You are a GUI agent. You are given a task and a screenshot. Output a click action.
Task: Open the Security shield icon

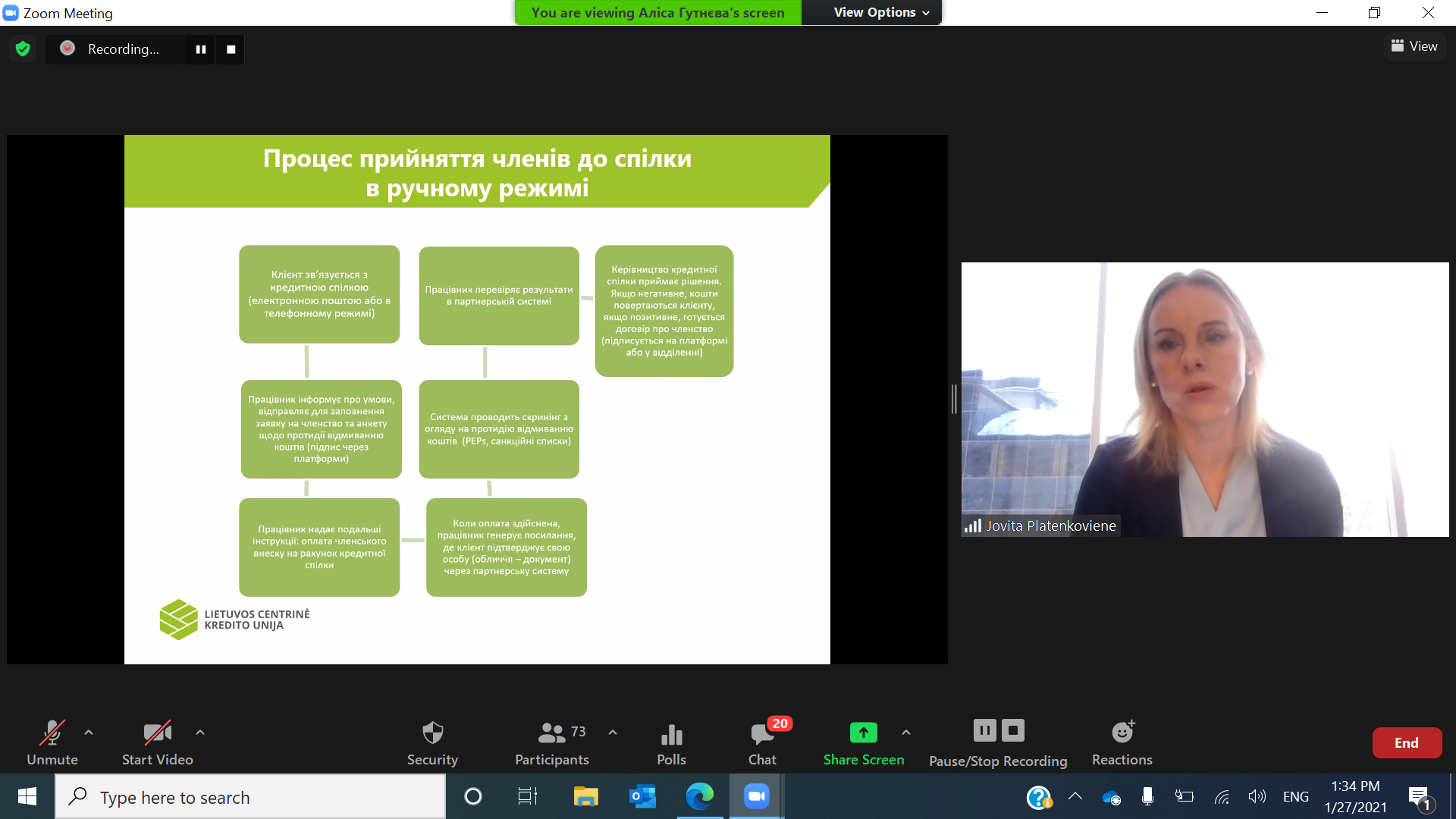[x=432, y=733]
